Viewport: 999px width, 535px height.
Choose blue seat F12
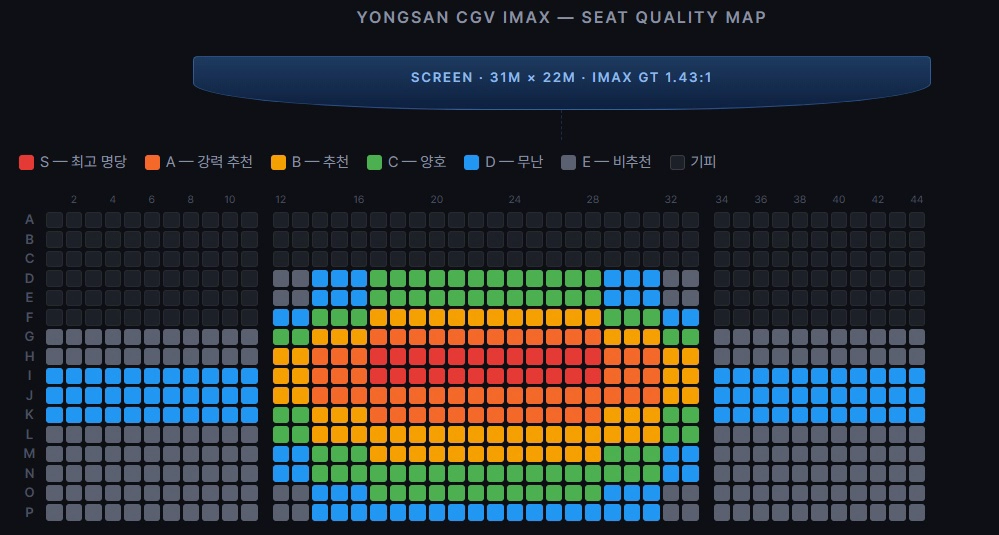[281, 317]
